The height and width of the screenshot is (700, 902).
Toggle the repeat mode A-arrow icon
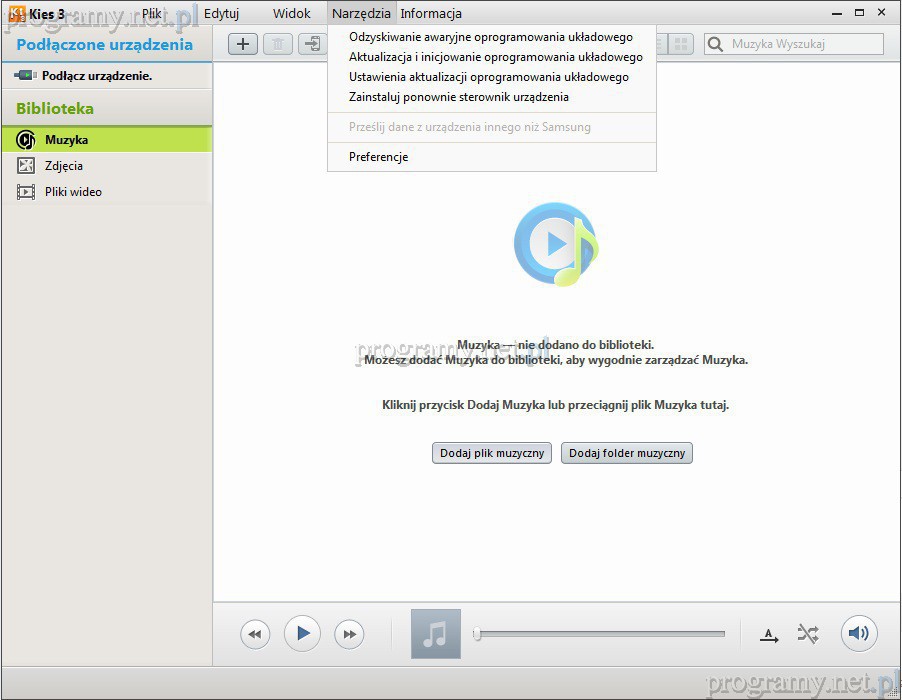tap(769, 634)
